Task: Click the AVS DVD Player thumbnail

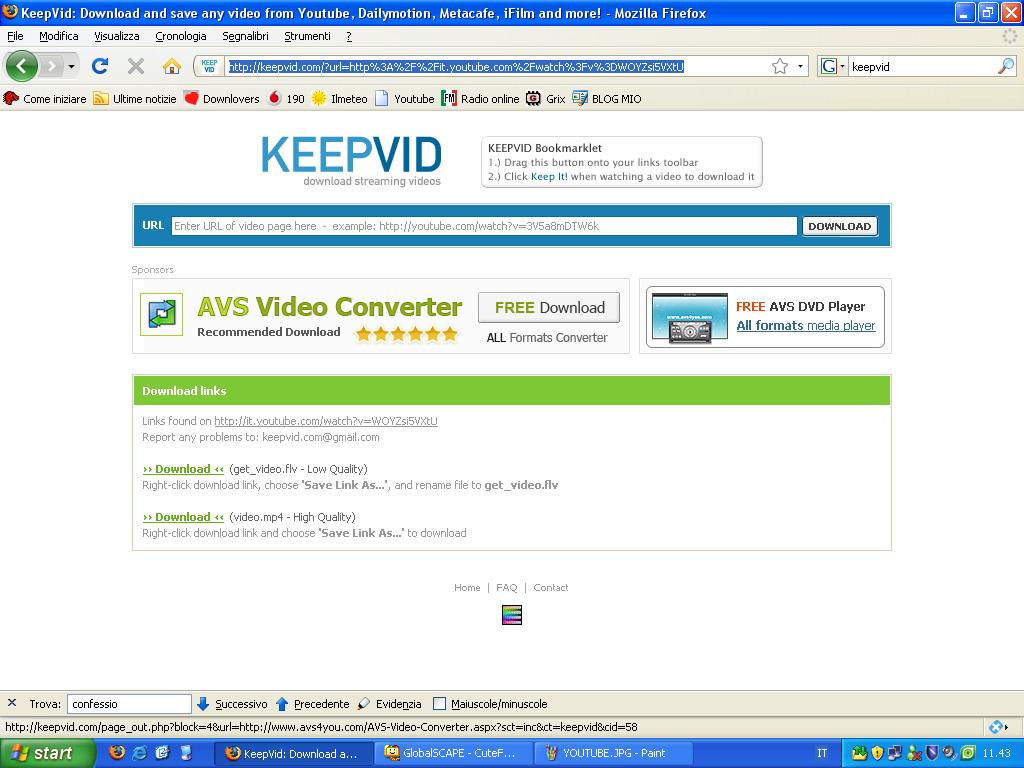Action: coord(690,318)
